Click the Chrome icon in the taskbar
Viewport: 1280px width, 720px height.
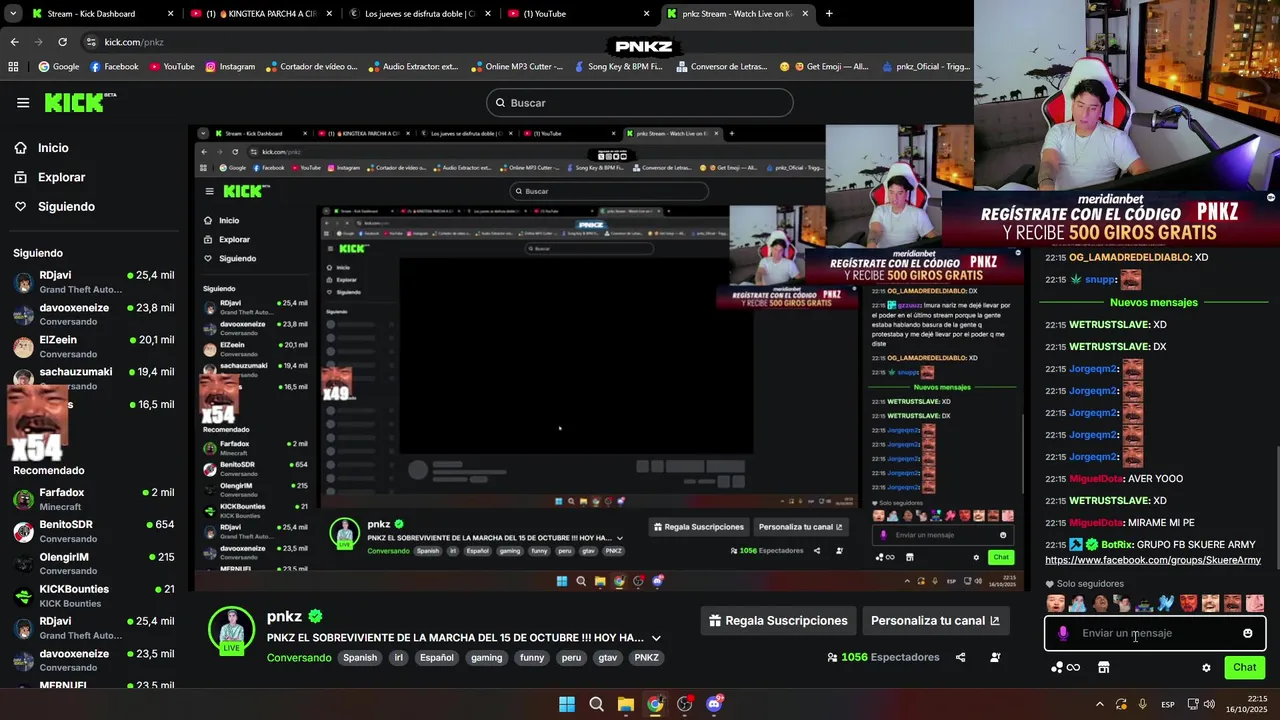click(x=655, y=704)
